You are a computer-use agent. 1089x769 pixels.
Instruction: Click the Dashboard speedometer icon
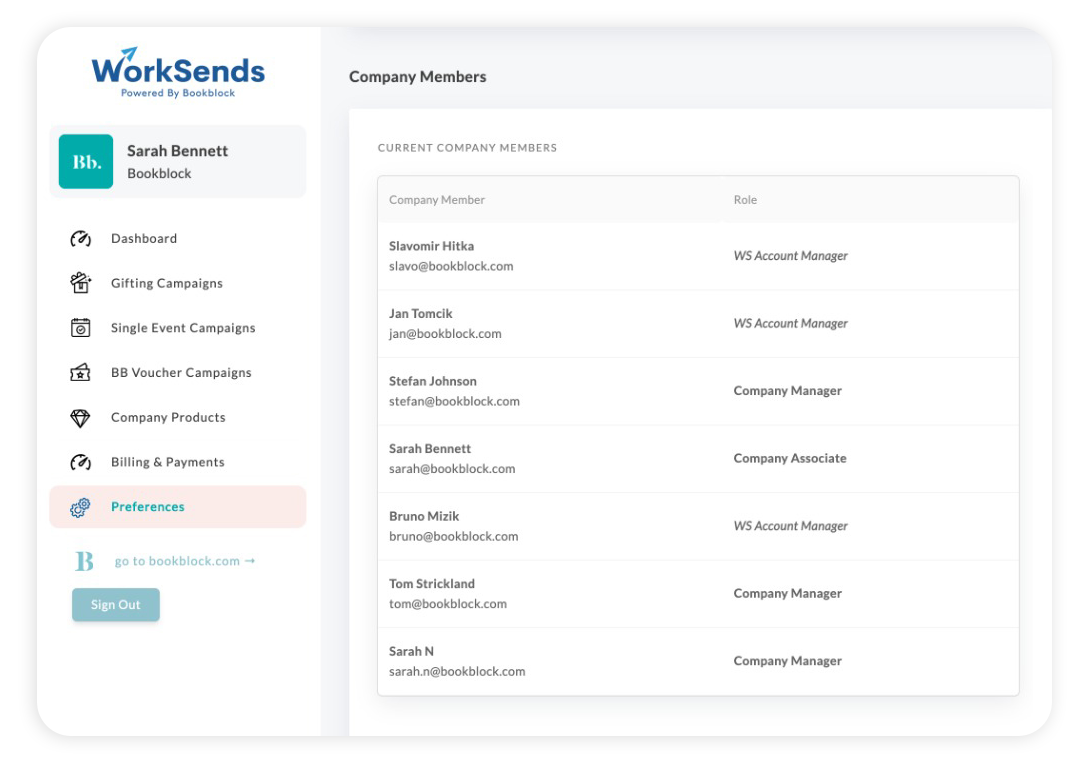point(81,239)
